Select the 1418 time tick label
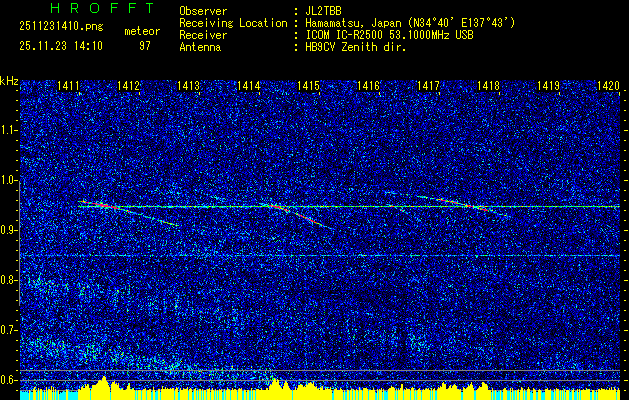Image resolution: width=629 pixels, height=400 pixels. [488, 87]
